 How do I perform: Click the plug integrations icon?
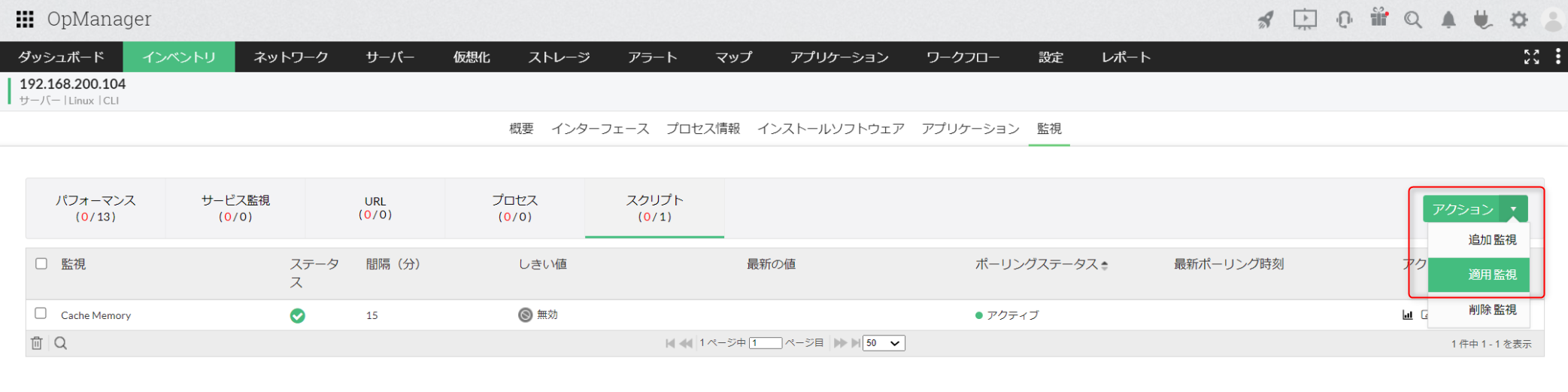coord(1482,20)
